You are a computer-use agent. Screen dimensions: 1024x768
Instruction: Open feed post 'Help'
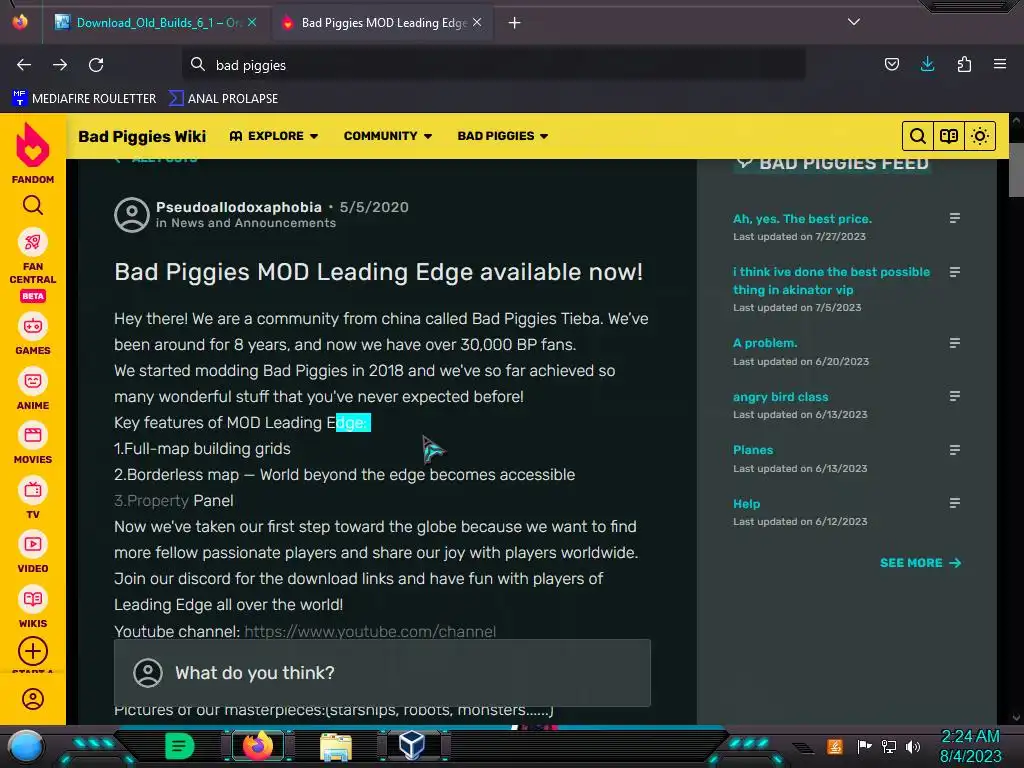point(746,504)
